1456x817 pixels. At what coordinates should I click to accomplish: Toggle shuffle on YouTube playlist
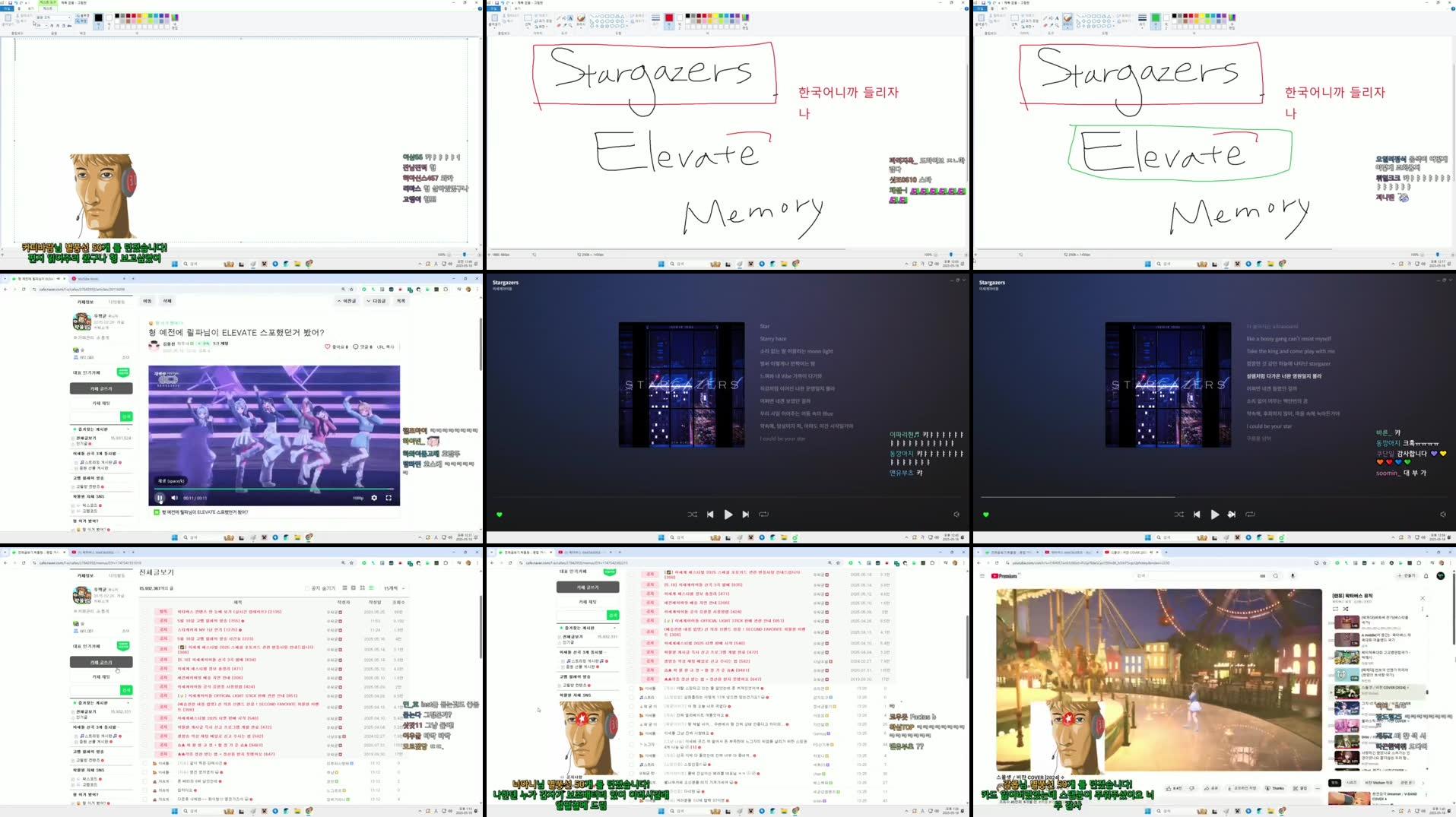pos(1345,609)
